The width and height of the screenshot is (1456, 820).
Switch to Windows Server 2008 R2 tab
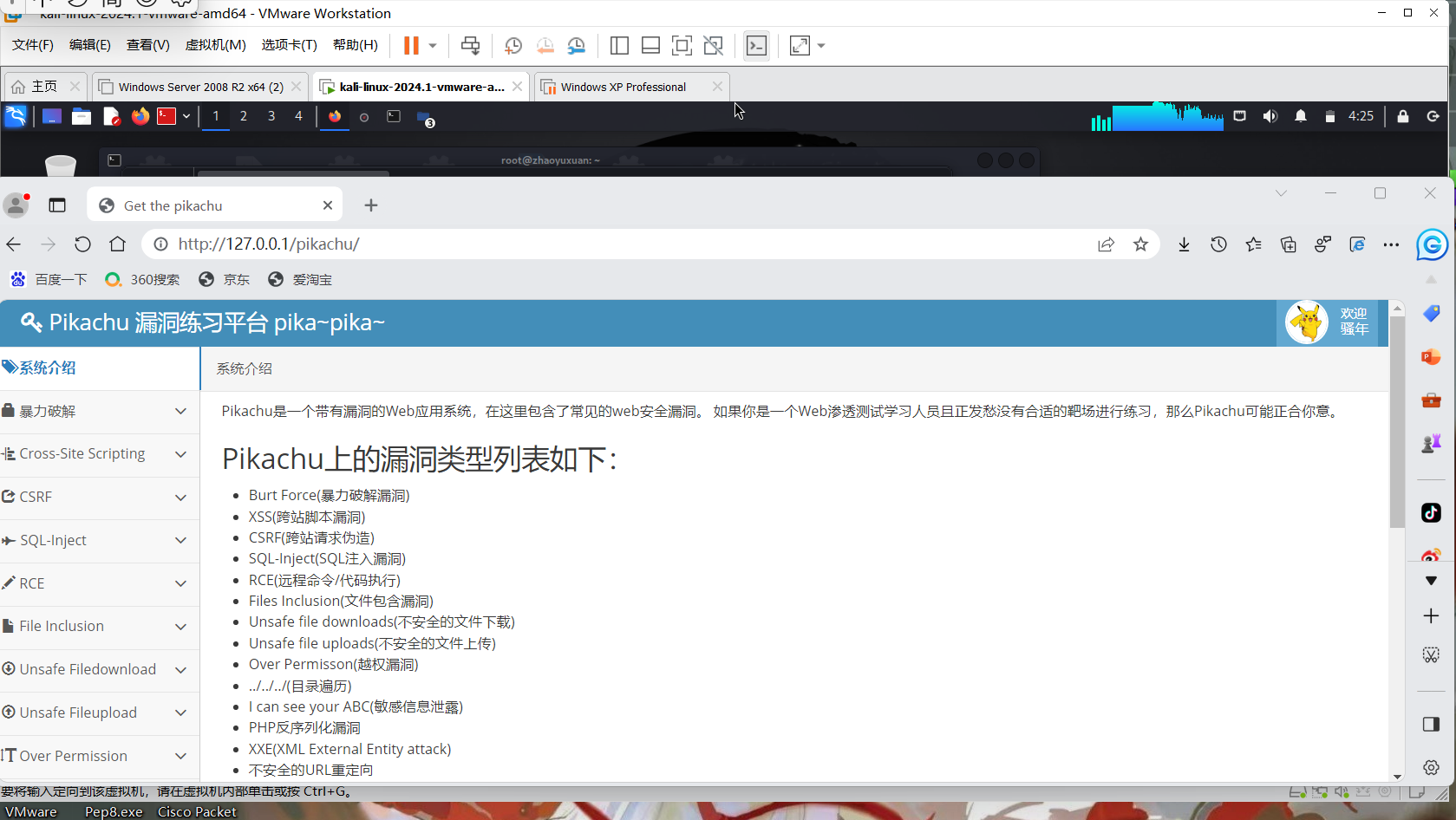(x=199, y=87)
